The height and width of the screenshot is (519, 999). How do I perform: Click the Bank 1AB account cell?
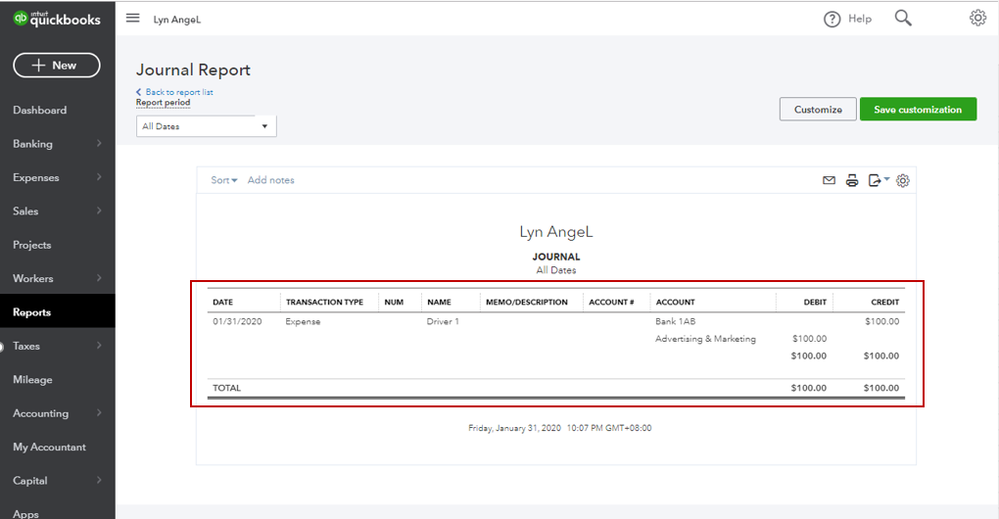pyautogui.click(x=675, y=322)
